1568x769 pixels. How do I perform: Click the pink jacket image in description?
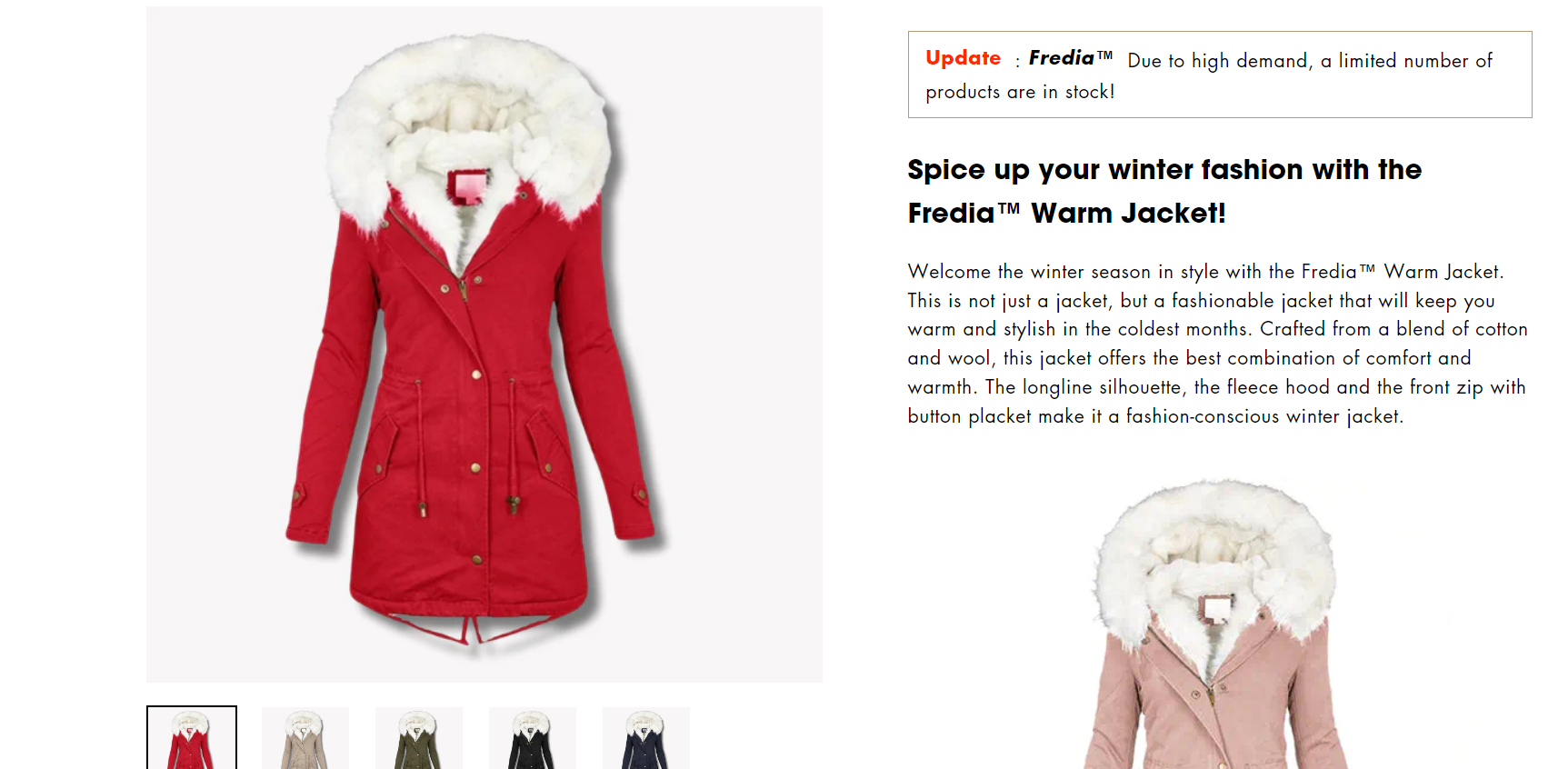tap(1216, 624)
